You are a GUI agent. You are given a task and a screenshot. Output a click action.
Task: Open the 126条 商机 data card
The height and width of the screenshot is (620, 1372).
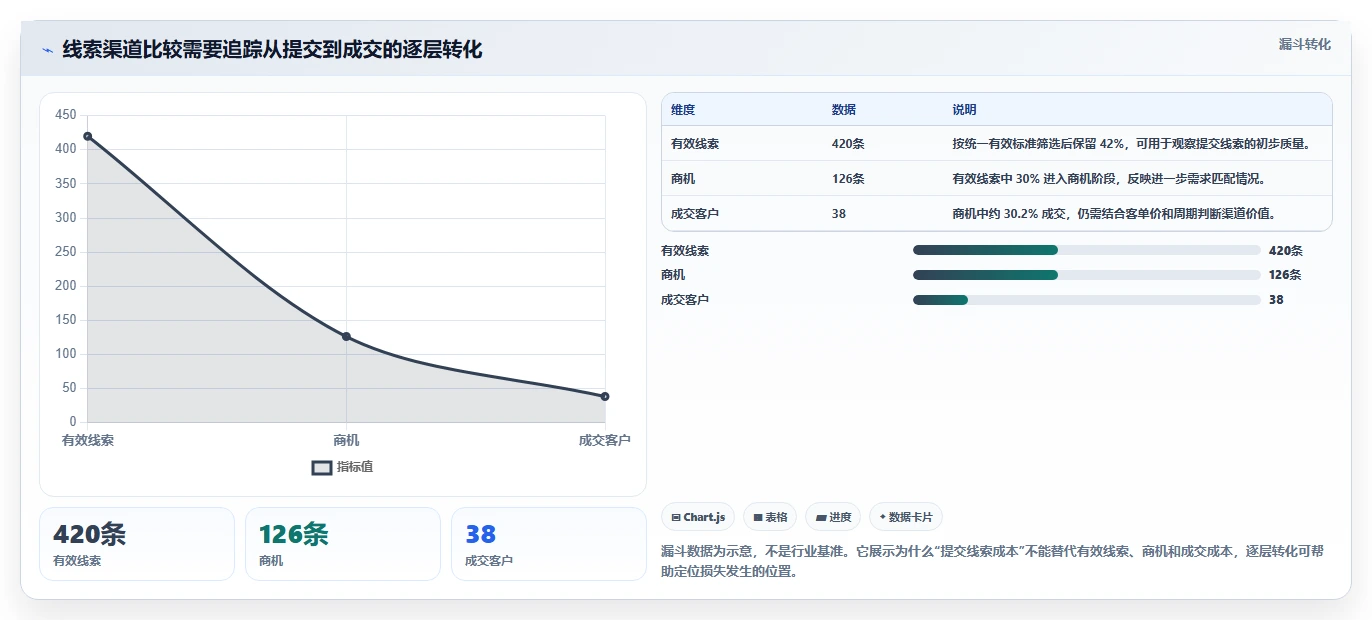coord(343,544)
